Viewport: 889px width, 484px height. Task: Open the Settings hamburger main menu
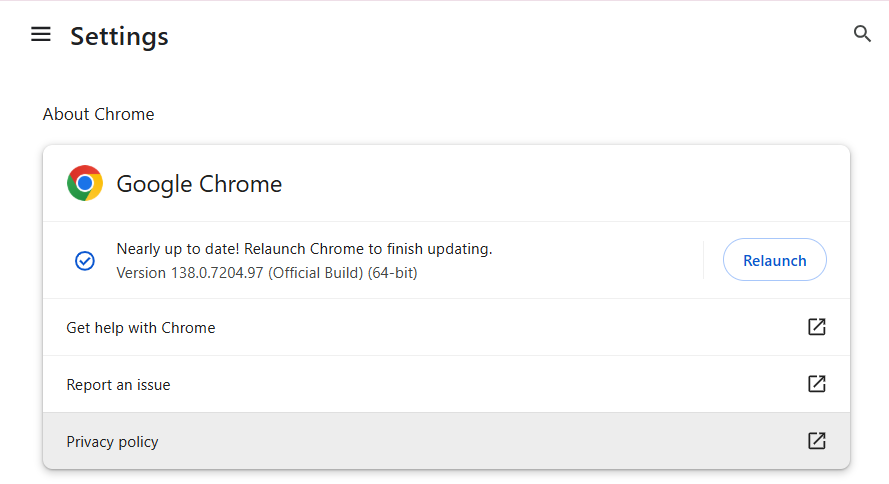40,35
